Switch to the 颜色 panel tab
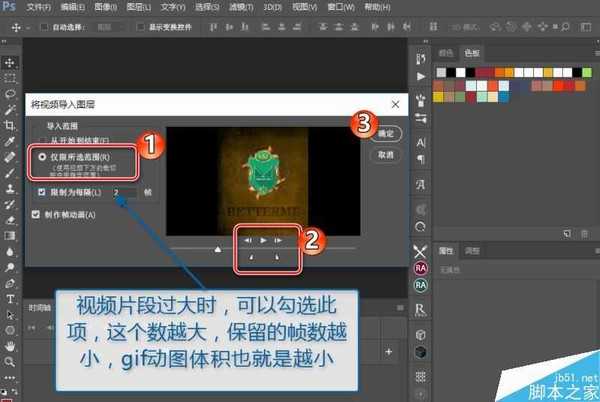The height and width of the screenshot is (402, 600). (x=446, y=53)
